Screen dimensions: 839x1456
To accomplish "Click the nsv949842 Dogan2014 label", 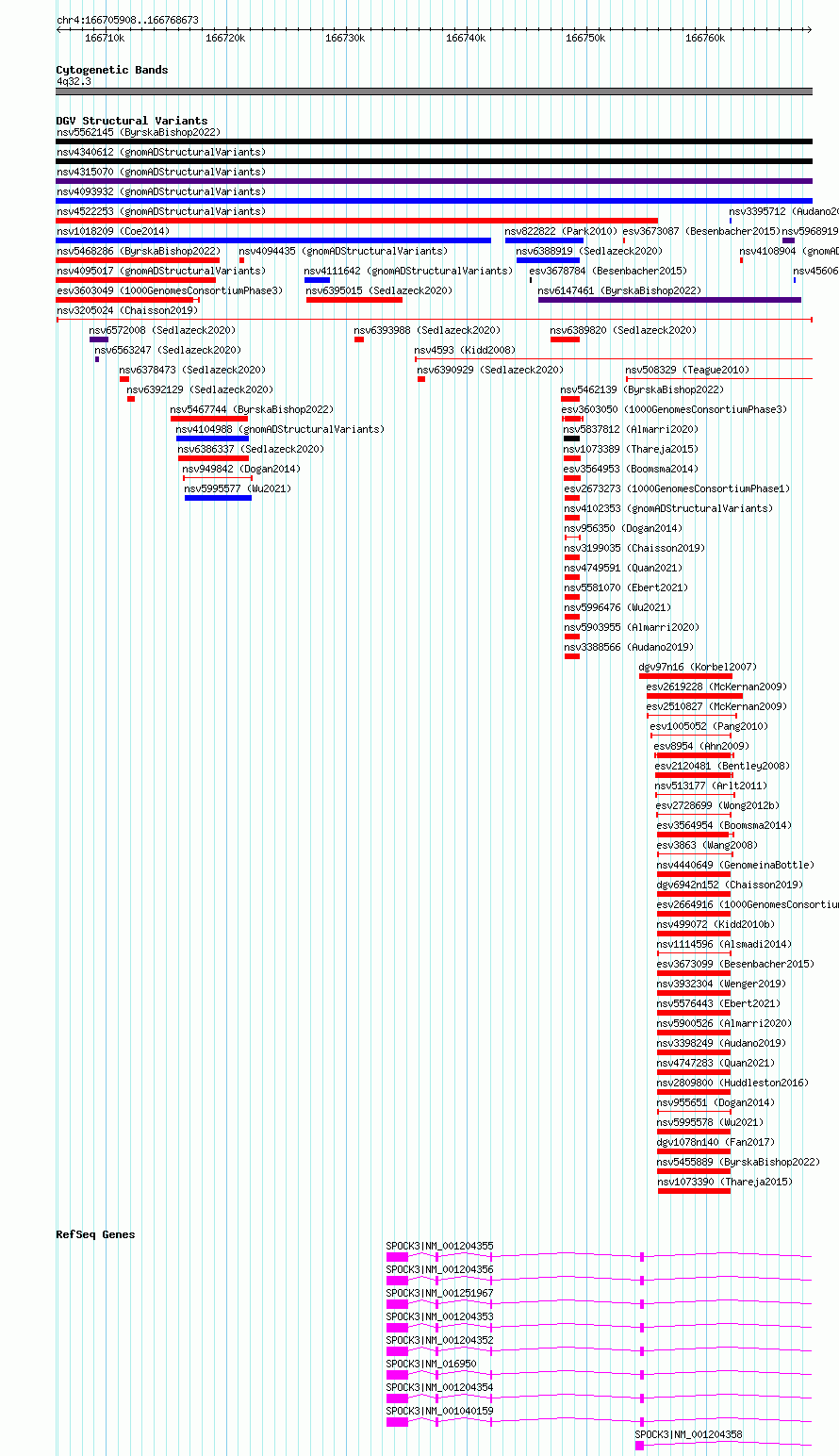I will tap(242, 470).
